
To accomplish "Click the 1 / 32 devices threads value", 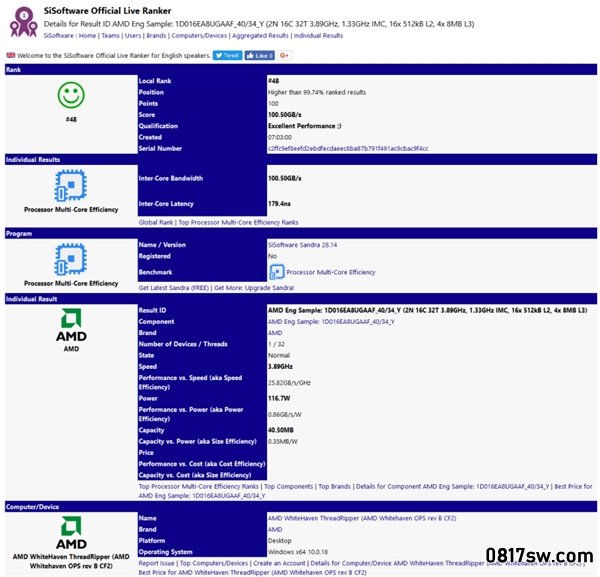I will click(x=276, y=344).
